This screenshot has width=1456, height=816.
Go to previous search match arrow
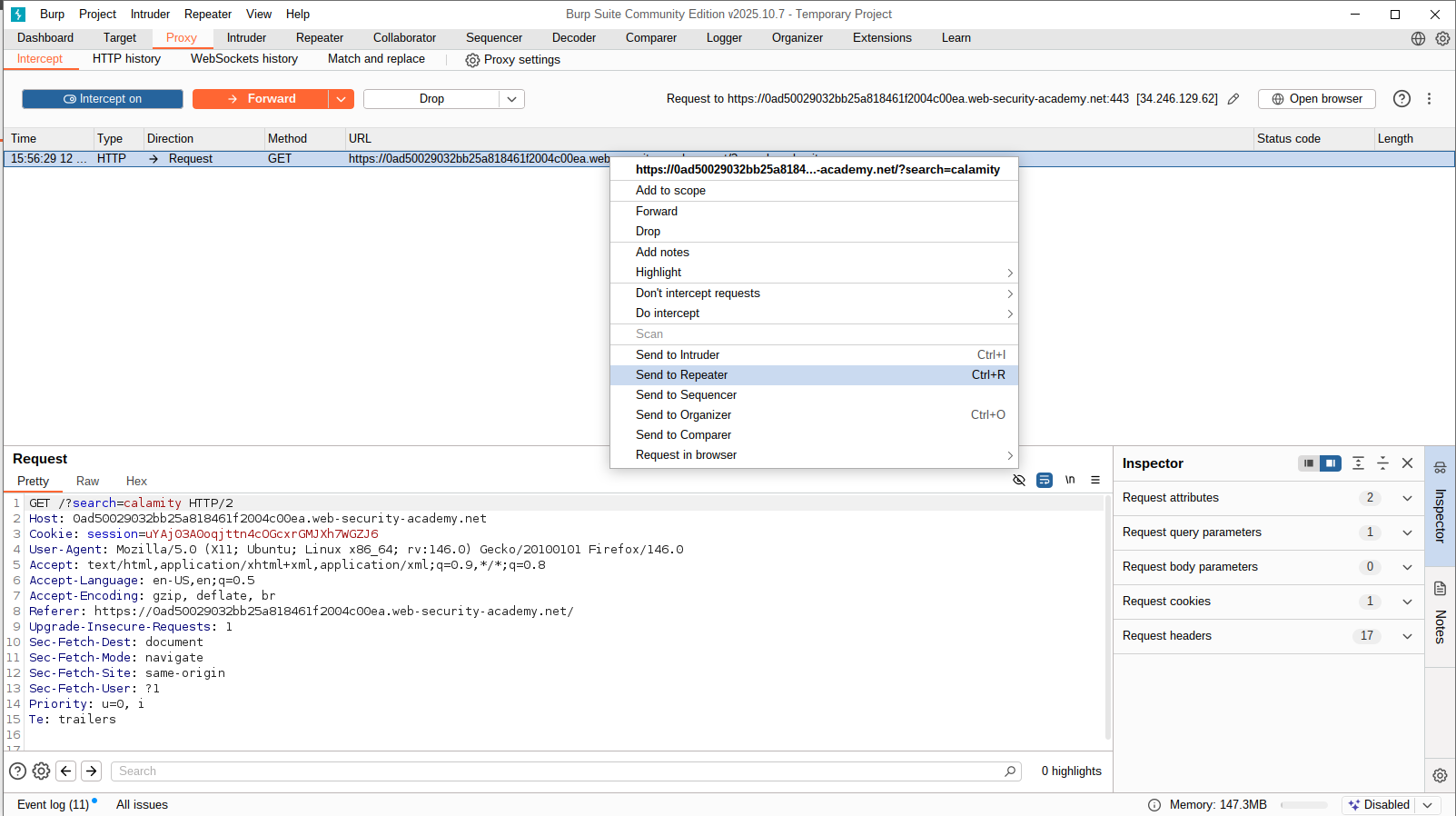[66, 771]
